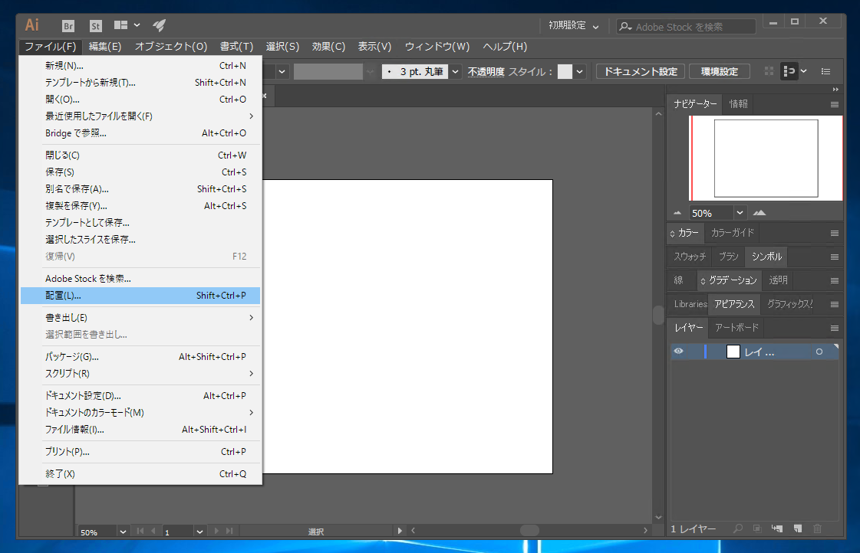Screen dimensions: 860x553
Task: Open align options dropdown arrow in control bar
Action: [804, 71]
